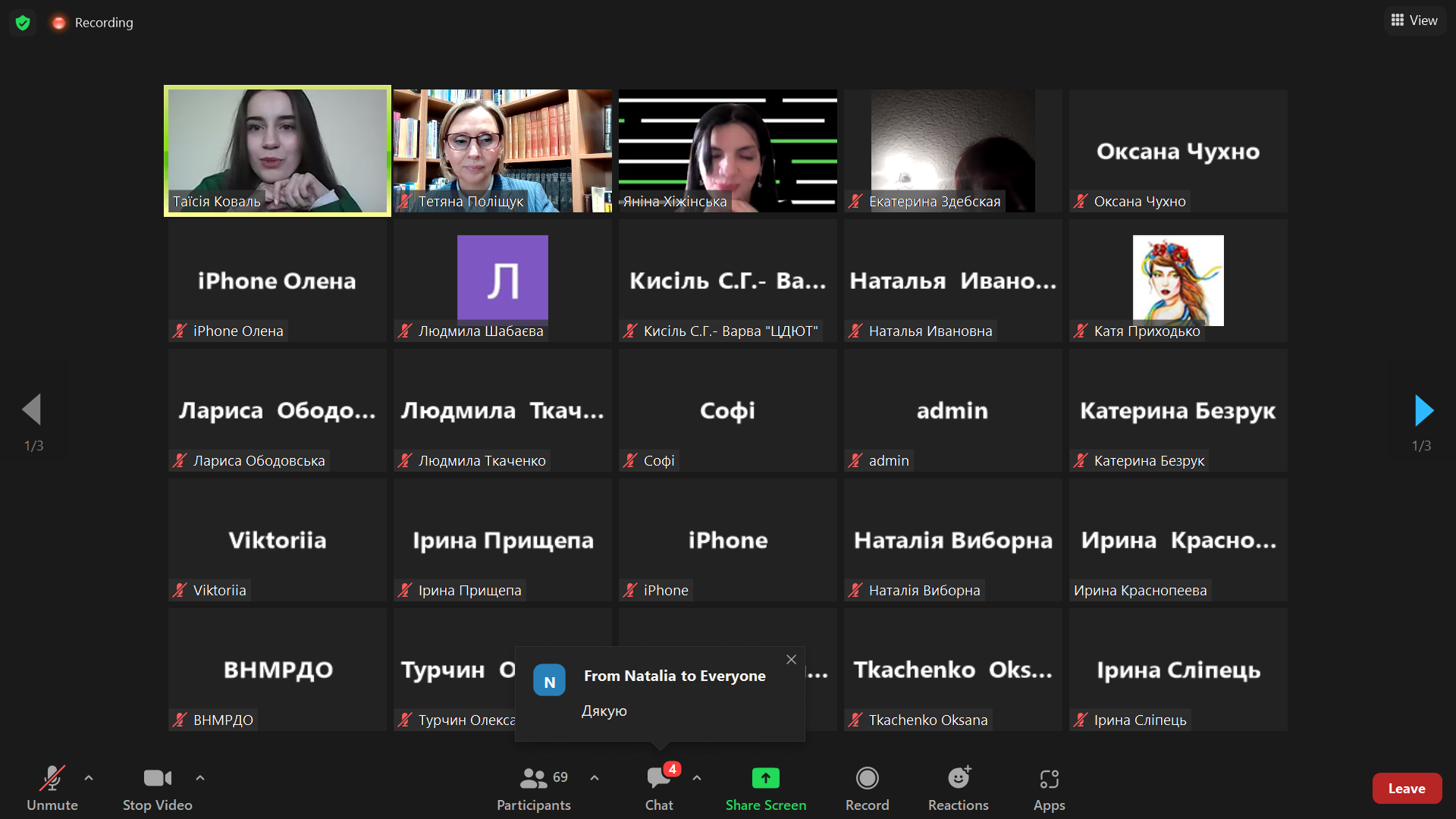
Task: Expand the arrow next to Chat
Action: pos(697,778)
